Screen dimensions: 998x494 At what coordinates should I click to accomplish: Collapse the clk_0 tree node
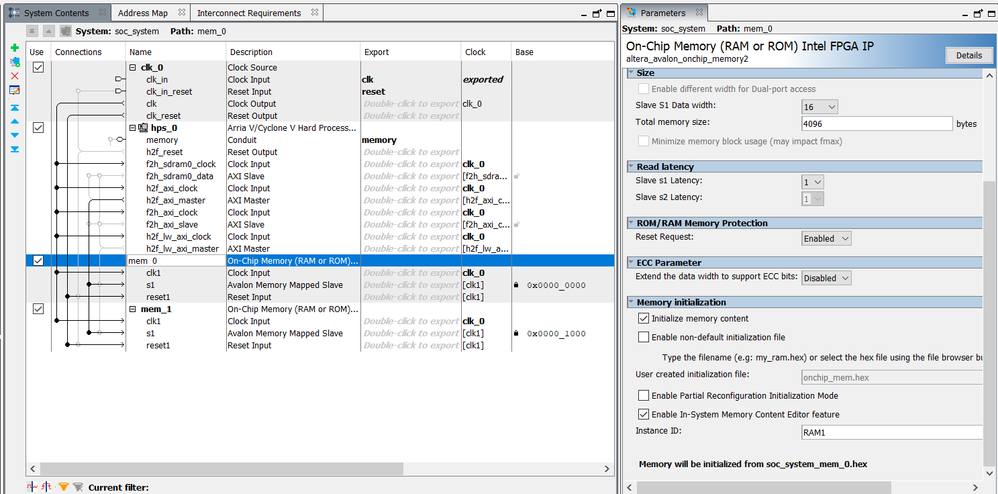coord(134,67)
